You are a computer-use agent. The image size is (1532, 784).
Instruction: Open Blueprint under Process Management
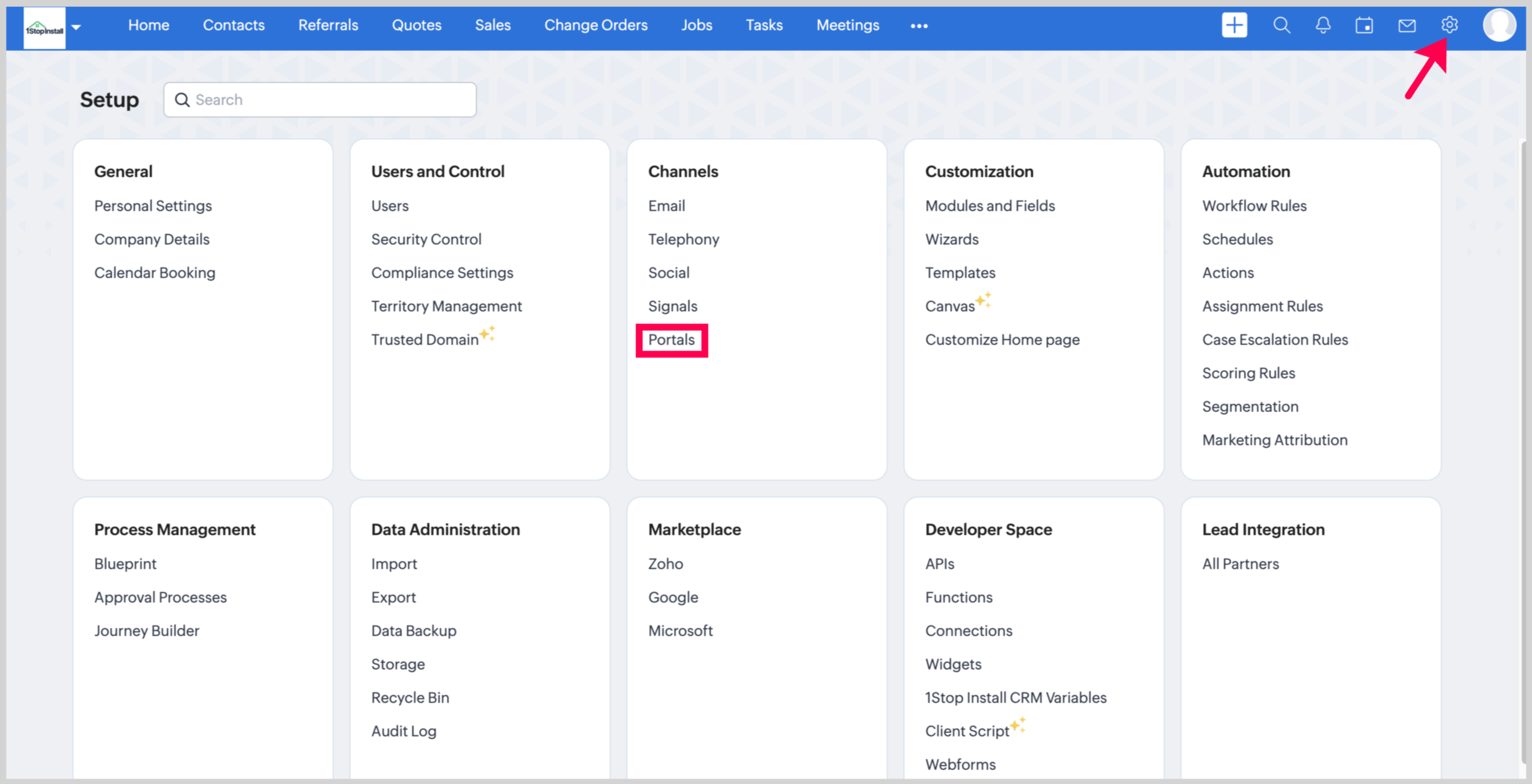125,564
